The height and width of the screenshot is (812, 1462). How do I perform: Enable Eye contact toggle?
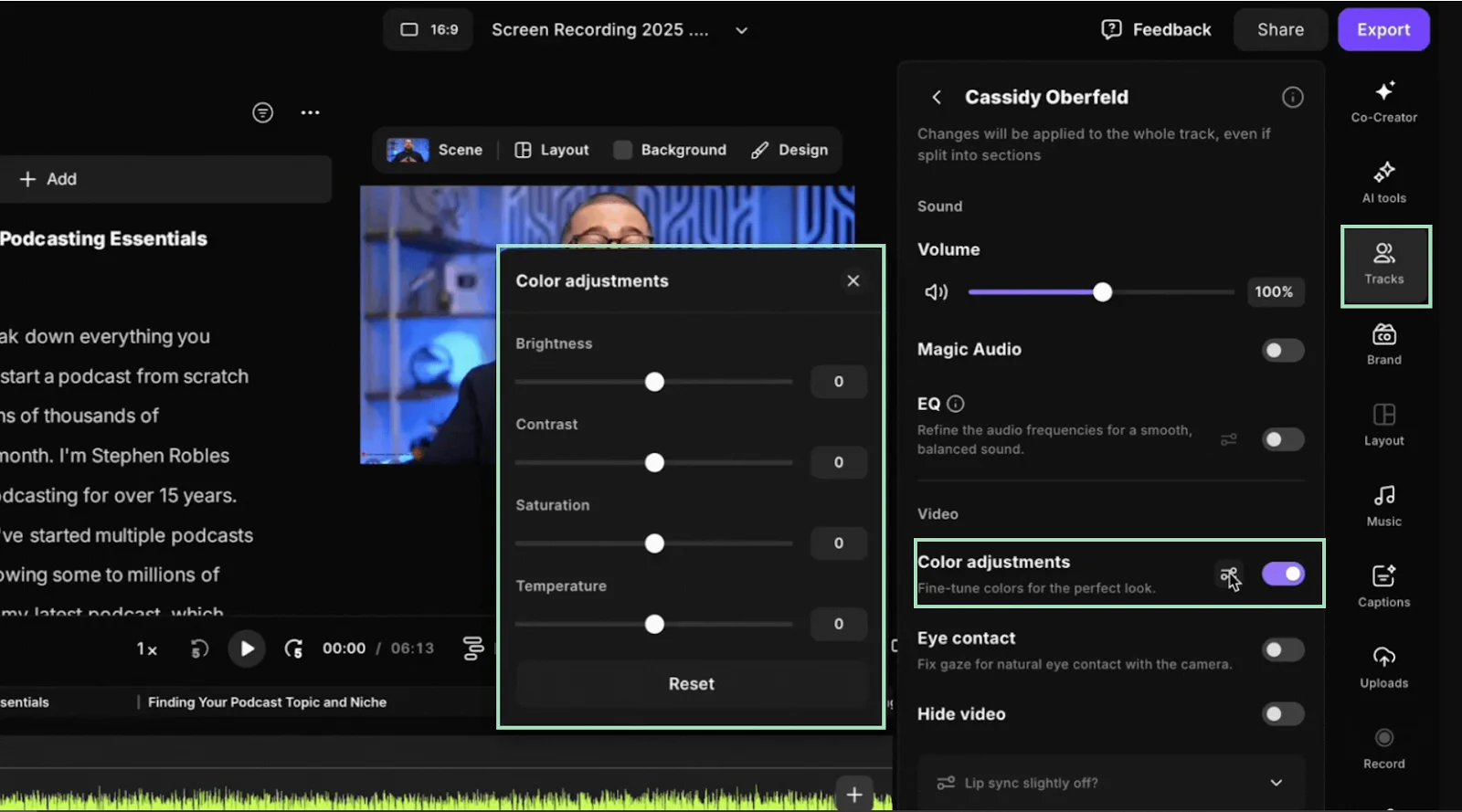pos(1283,649)
